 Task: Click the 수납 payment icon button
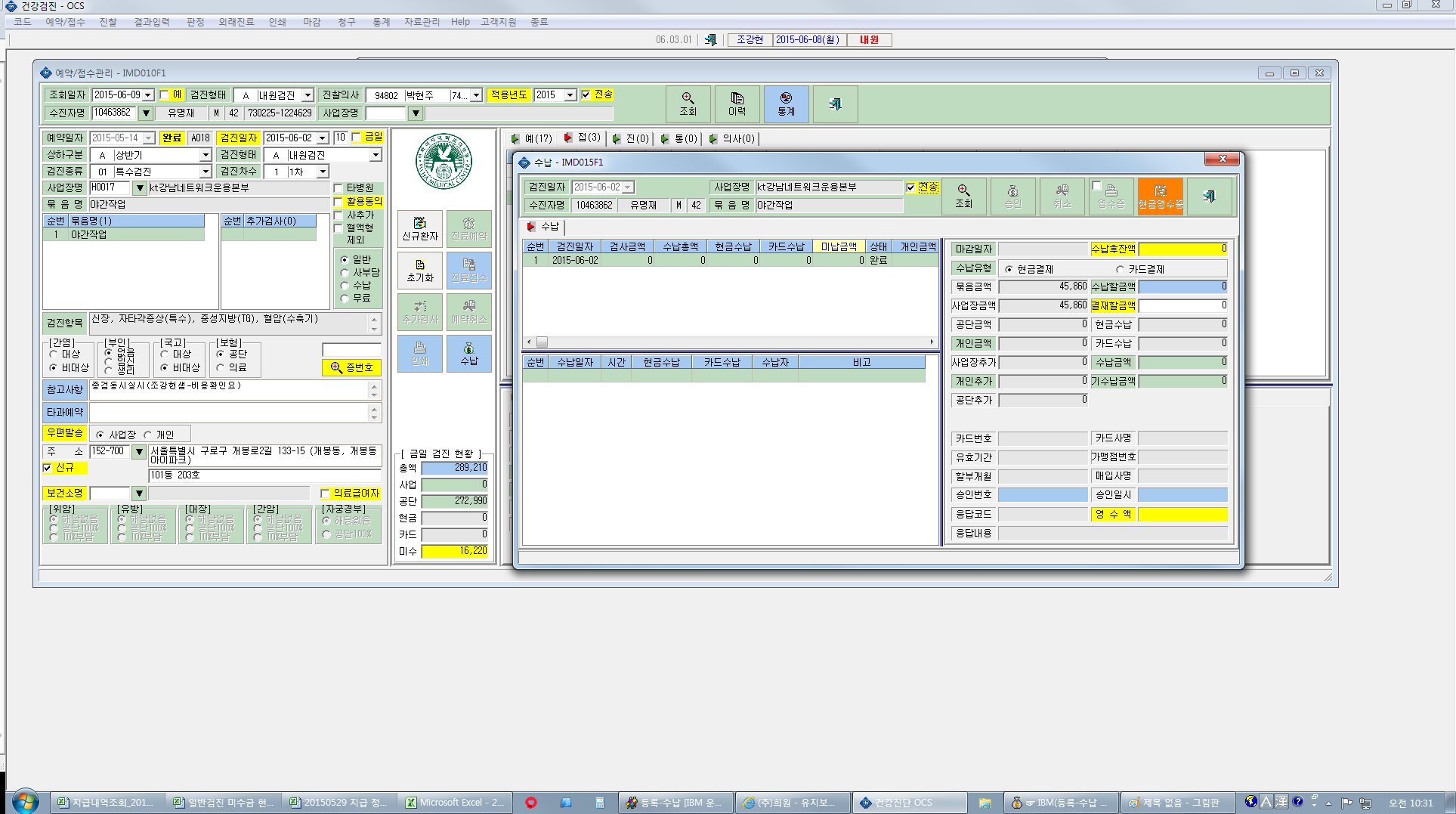pos(469,354)
